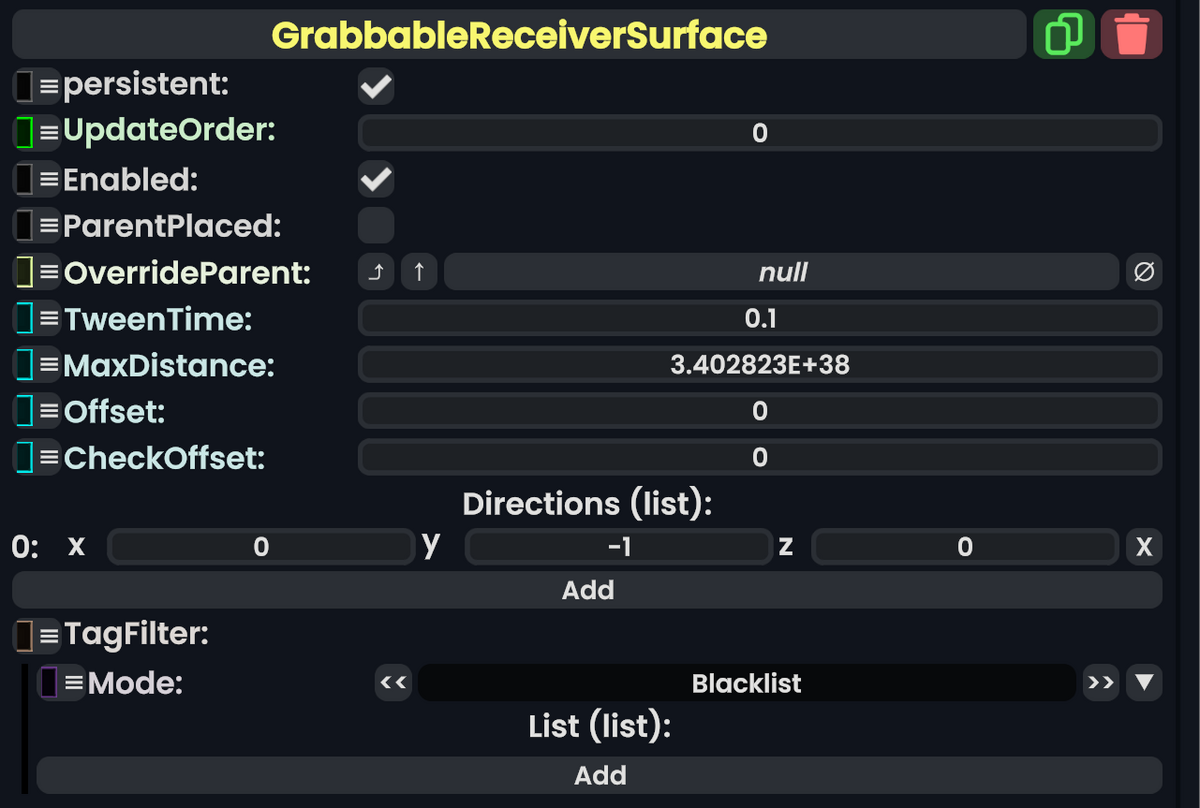Click >> to cycle Mode forward

(1100, 682)
